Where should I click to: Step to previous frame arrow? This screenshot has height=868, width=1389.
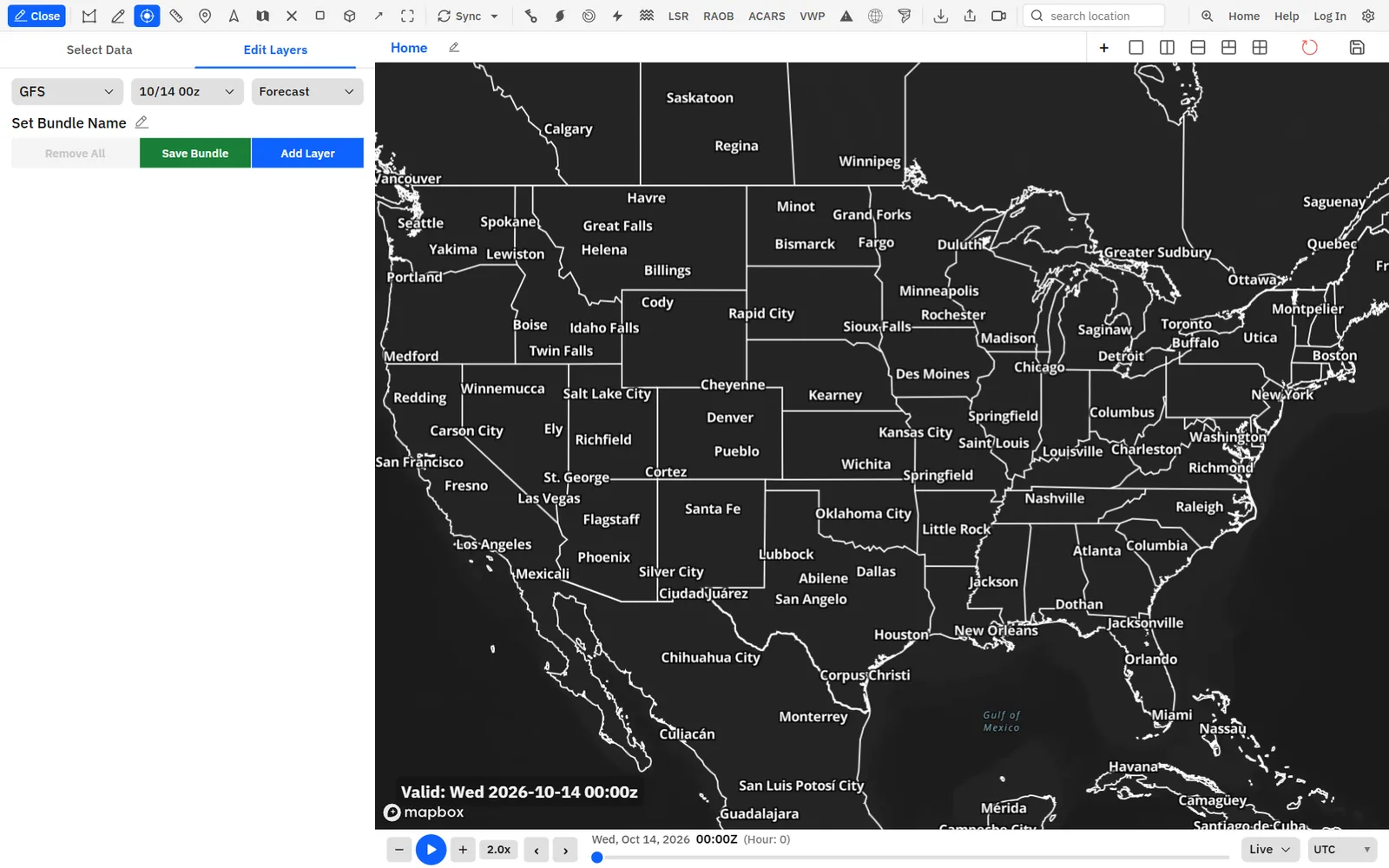[x=537, y=850]
